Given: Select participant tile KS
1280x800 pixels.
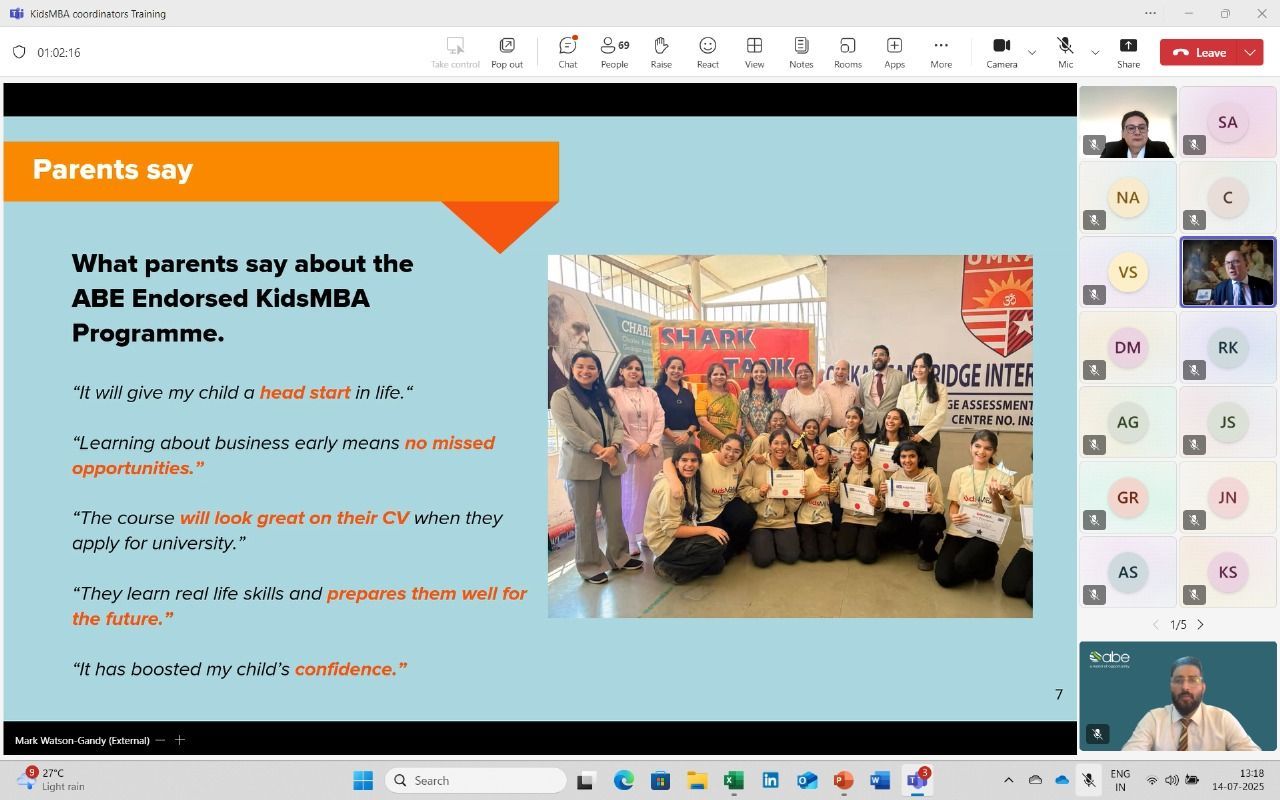Looking at the screenshot, I should pos(1227,572).
